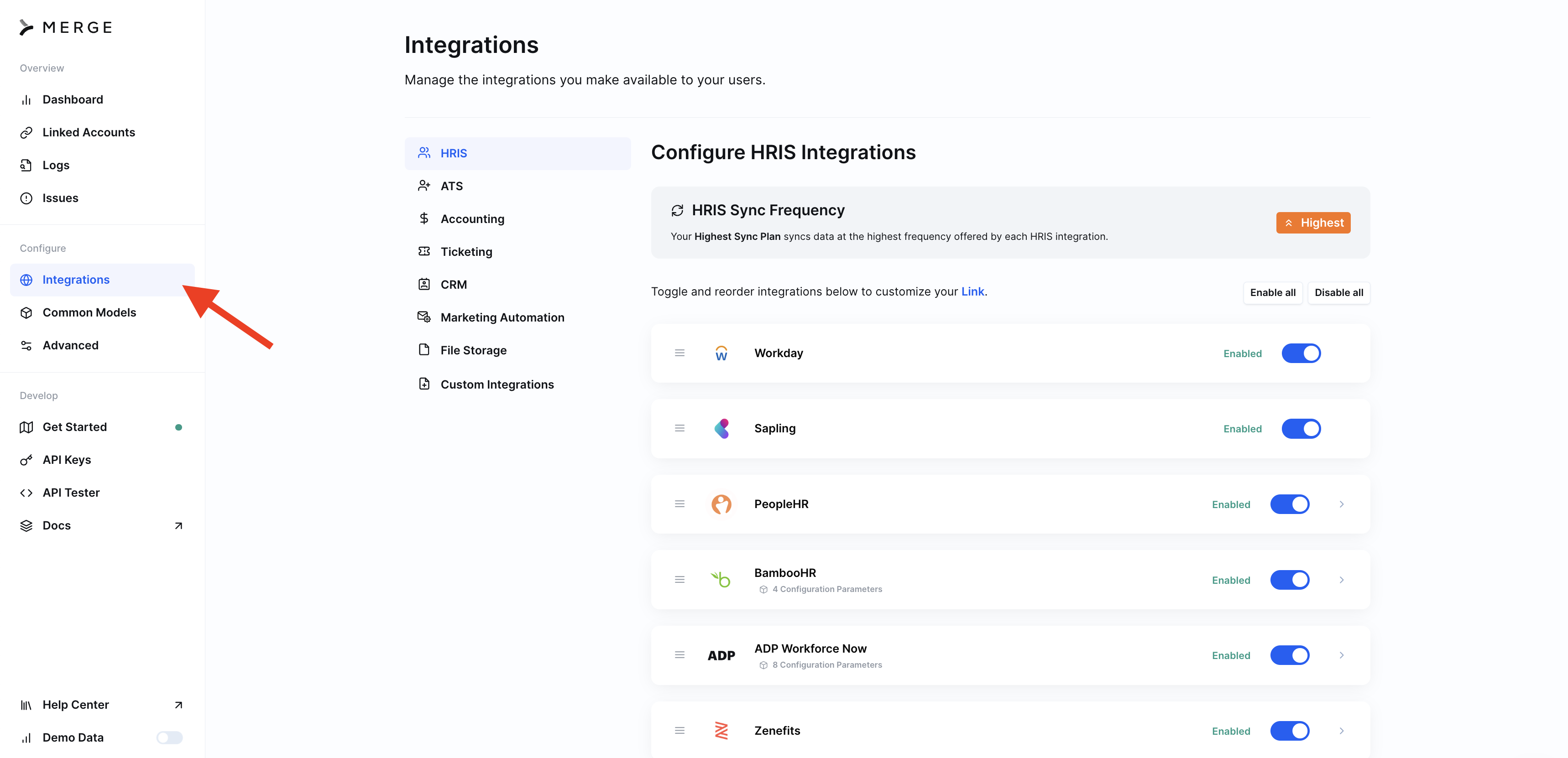The height and width of the screenshot is (758, 1568).
Task: Click the ADP logo icon
Action: [x=721, y=655]
